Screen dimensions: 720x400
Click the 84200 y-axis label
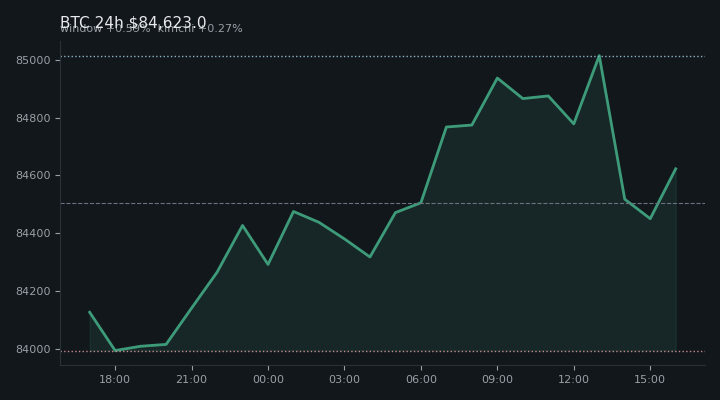point(33,292)
